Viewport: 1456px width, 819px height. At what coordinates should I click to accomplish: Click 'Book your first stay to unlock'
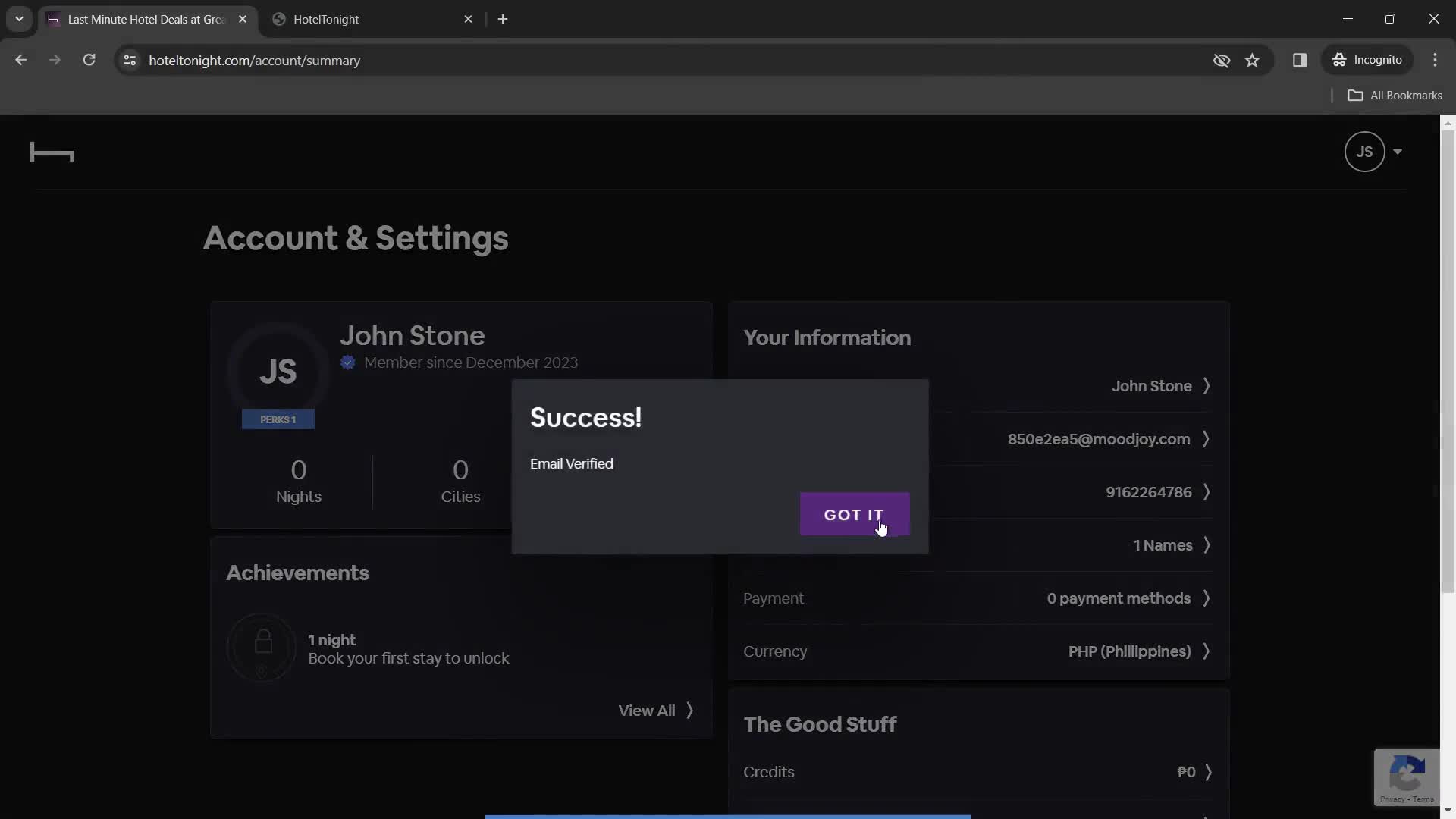[409, 658]
